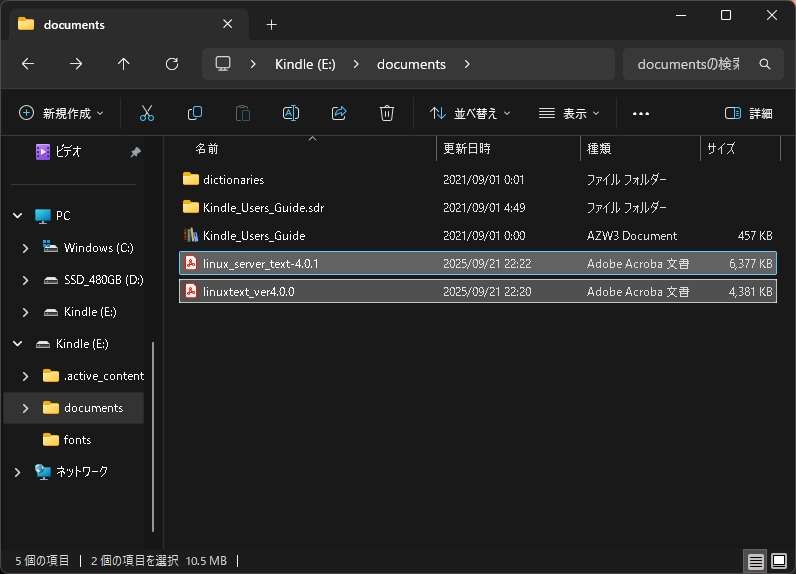Click the Share icon in toolbar

(339, 114)
